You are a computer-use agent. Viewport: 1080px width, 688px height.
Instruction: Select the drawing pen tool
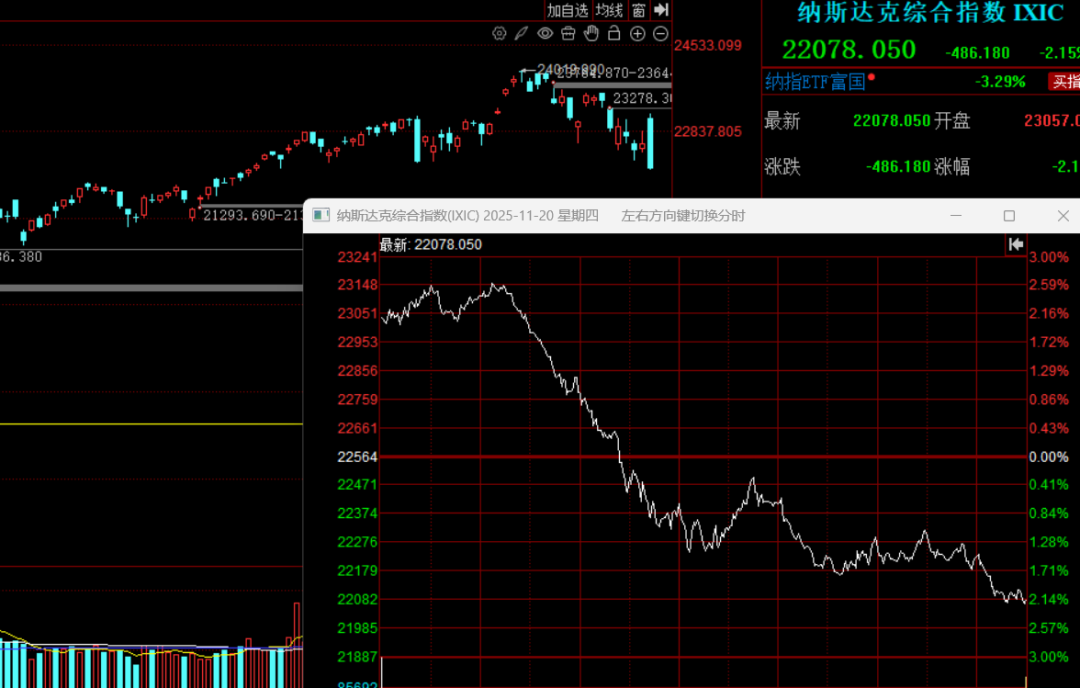(522, 34)
